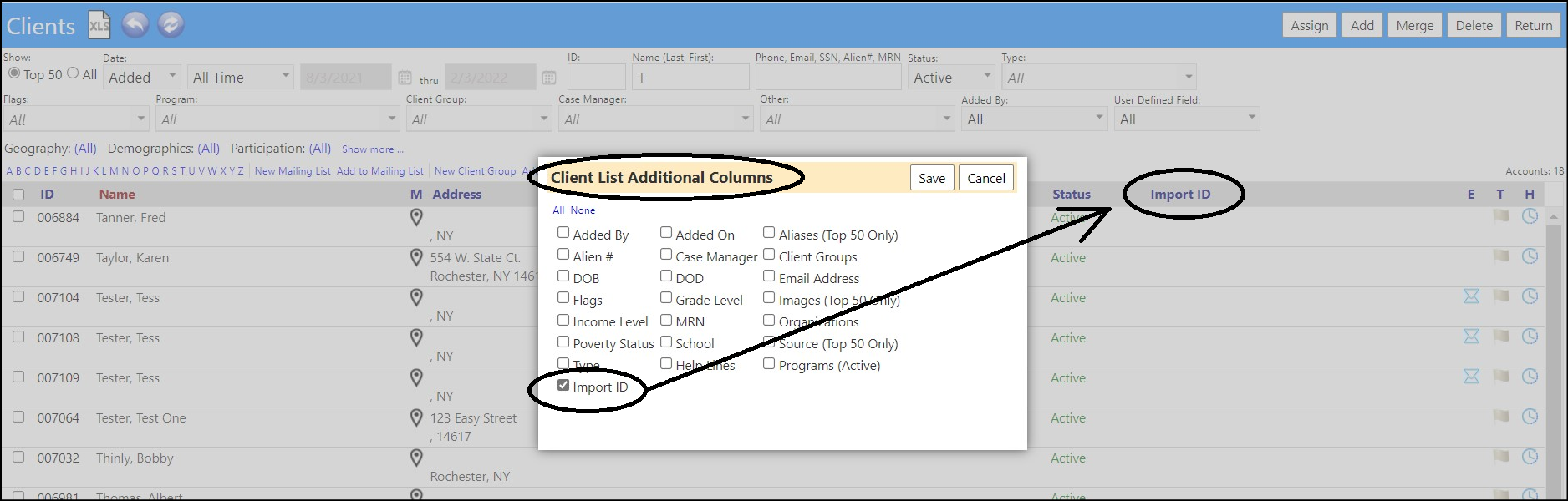This screenshot has width=1568, height=501.
Task: Click the Return button
Action: coord(1534,25)
